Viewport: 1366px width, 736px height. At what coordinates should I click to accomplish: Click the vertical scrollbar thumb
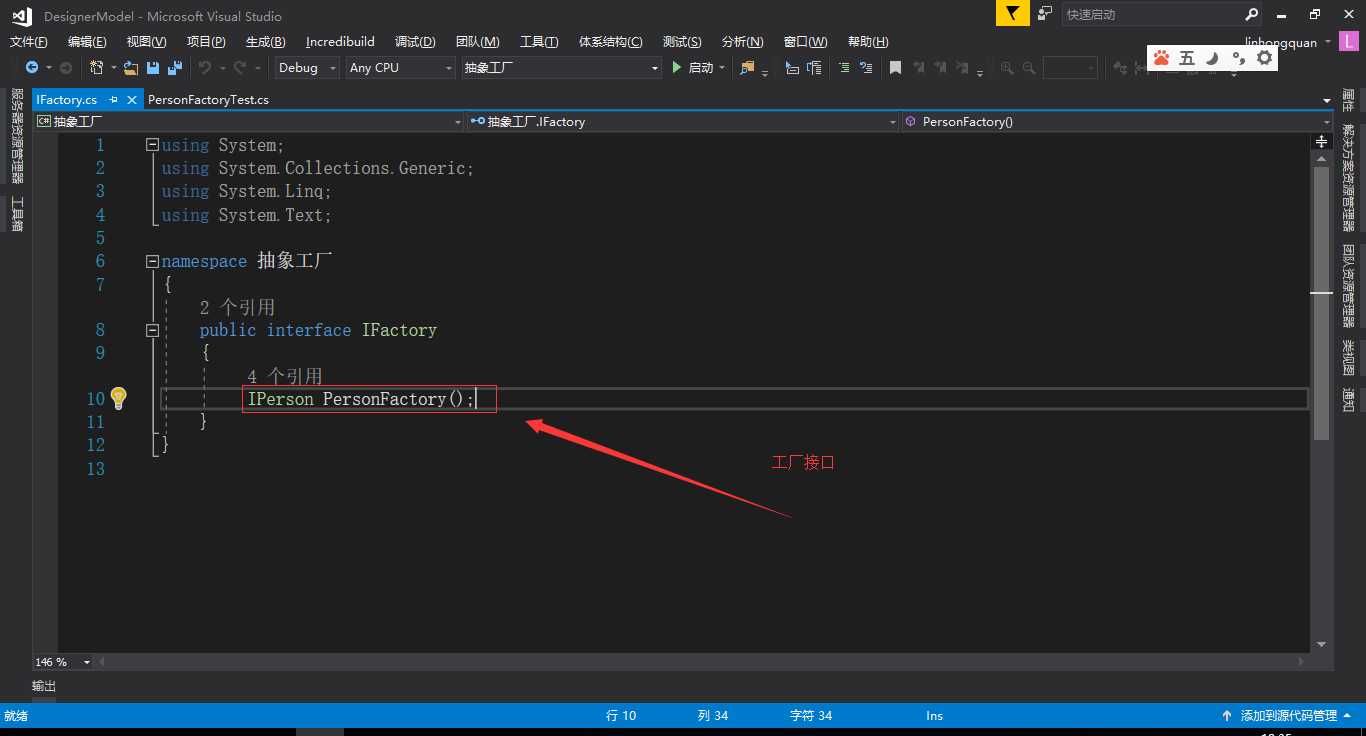click(x=1321, y=303)
